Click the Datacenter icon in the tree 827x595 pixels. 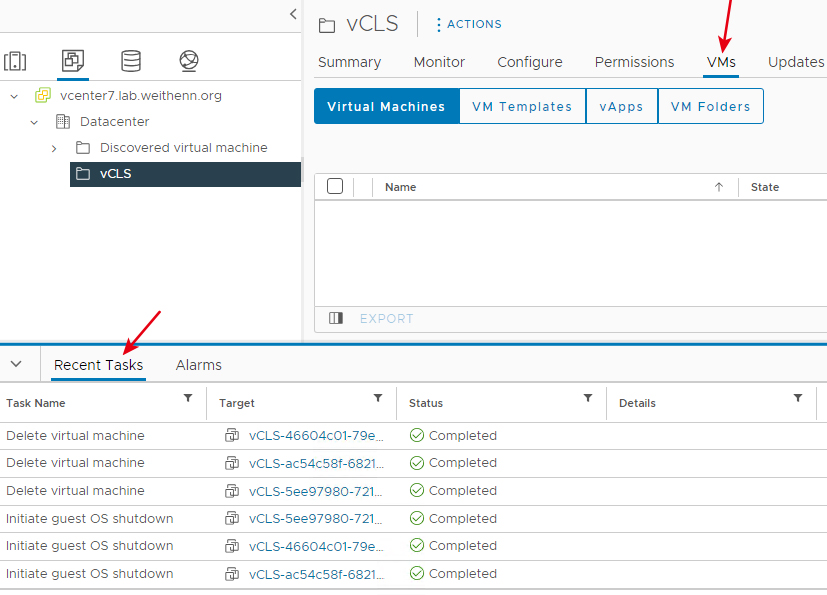click(63, 121)
